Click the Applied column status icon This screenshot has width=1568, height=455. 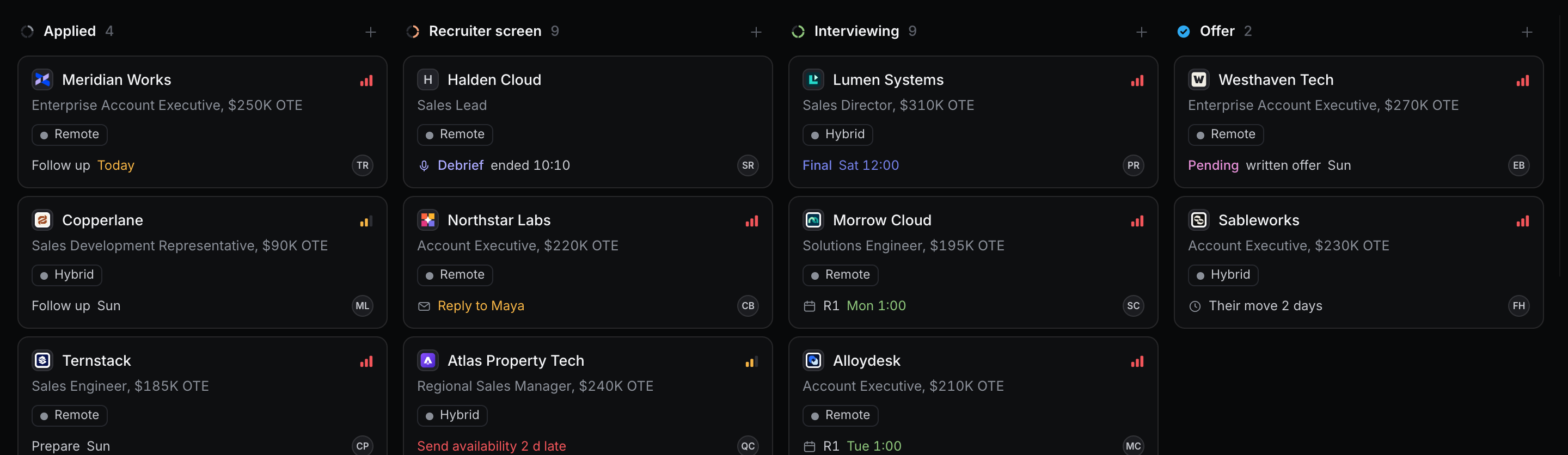click(x=27, y=32)
